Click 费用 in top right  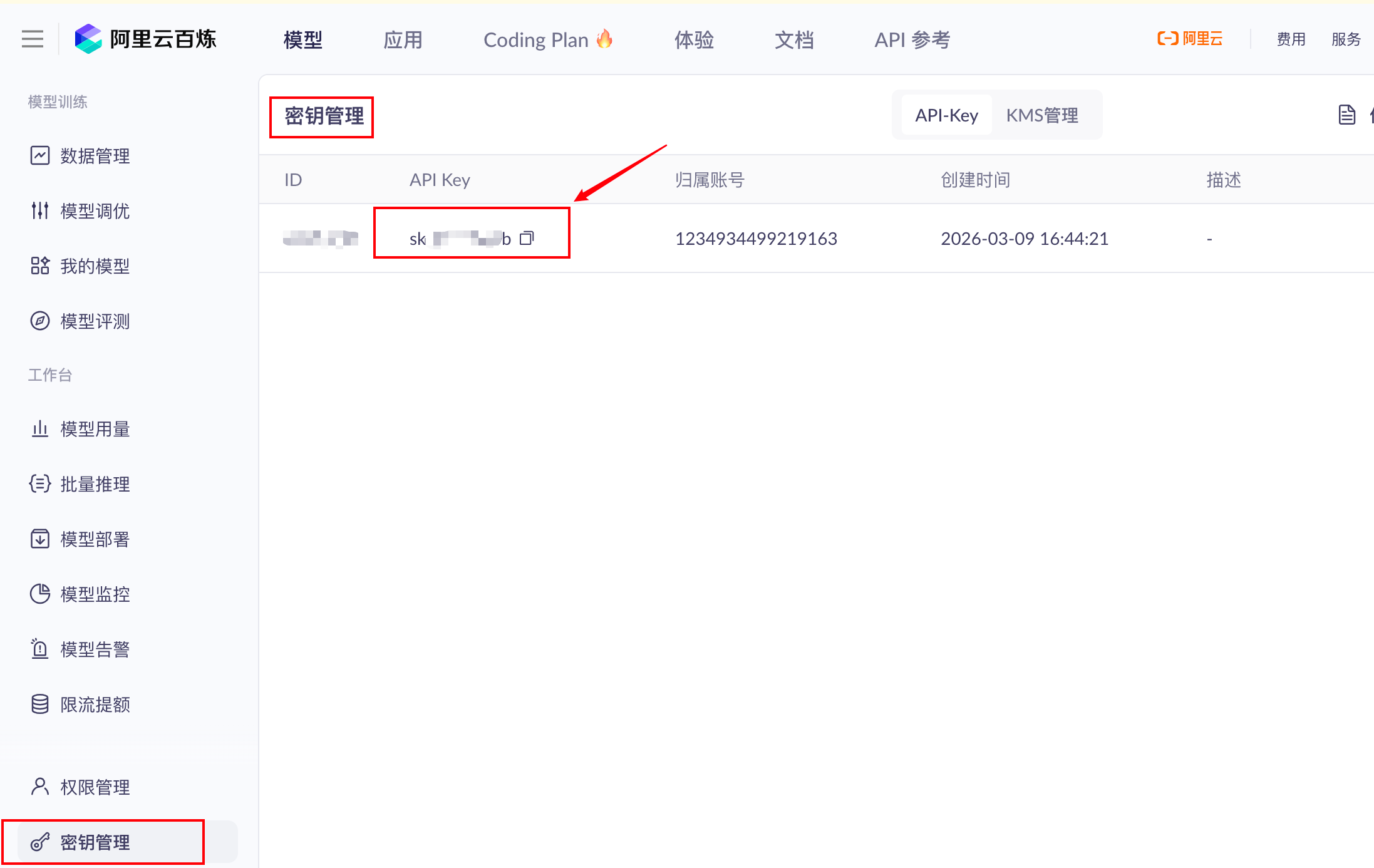[x=1291, y=39]
